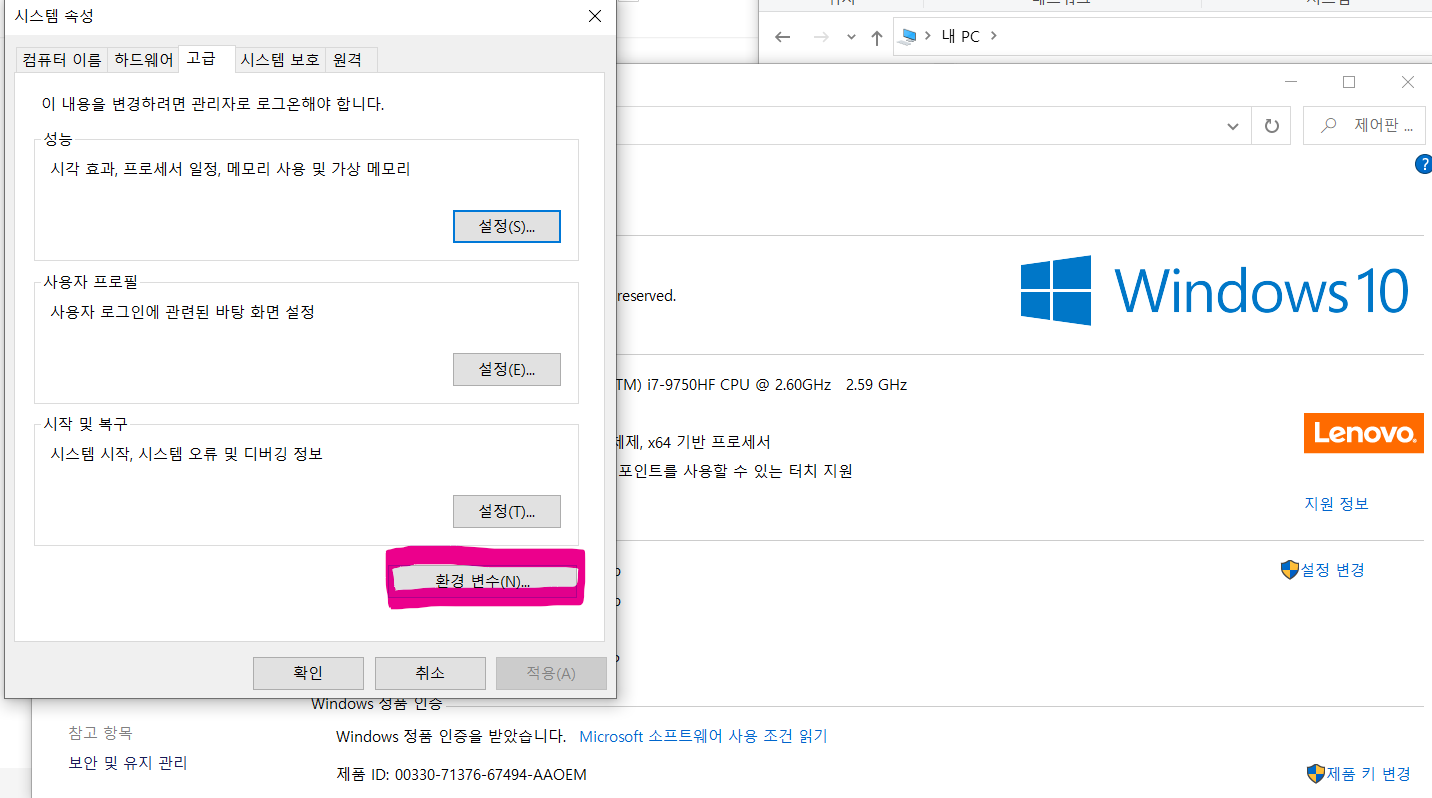Open the blue help question mark icon
This screenshot has height=798, width=1432.
pyautogui.click(x=1423, y=165)
